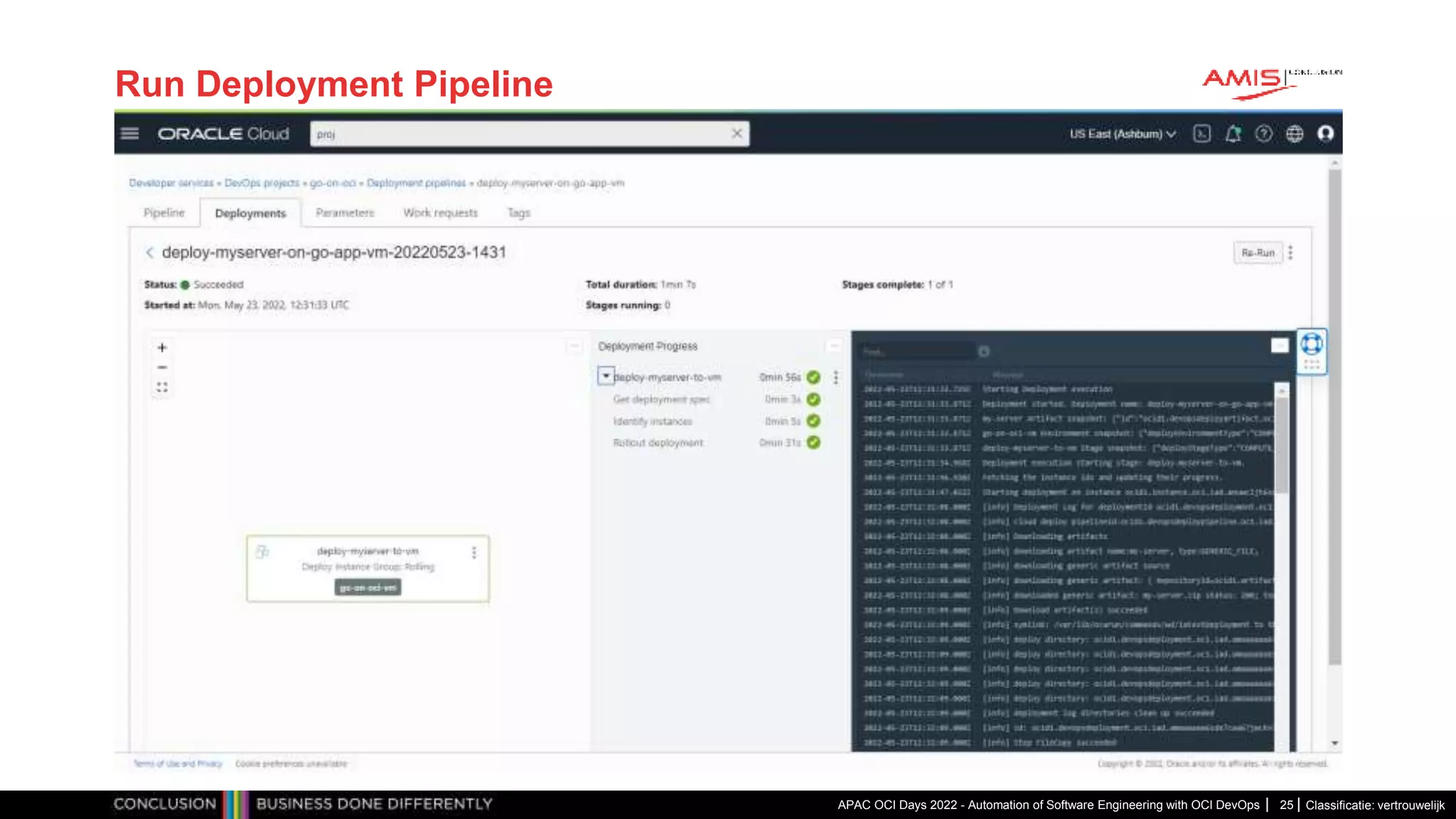Select the Identify instances step
The width and height of the screenshot is (1456, 819).
pos(653,422)
